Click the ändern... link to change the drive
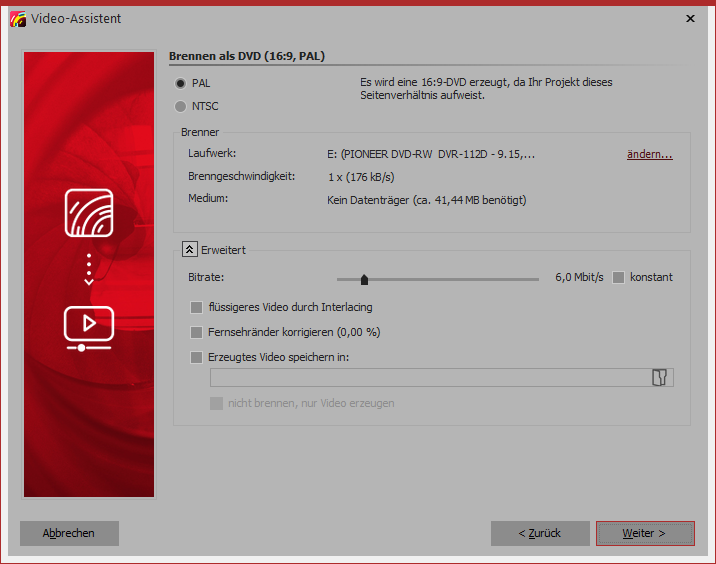 [x=649, y=154]
